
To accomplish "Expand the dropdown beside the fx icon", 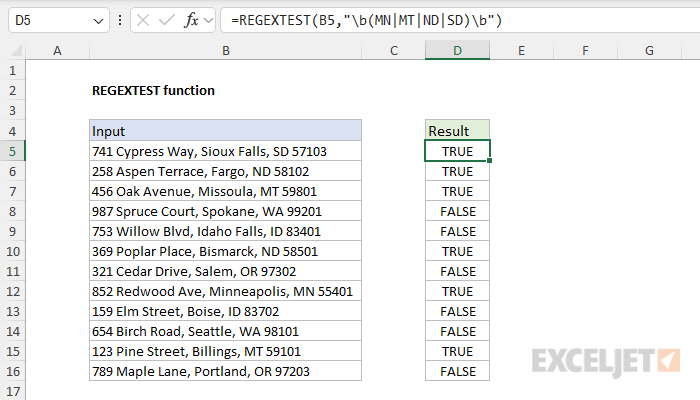I will click(x=208, y=20).
